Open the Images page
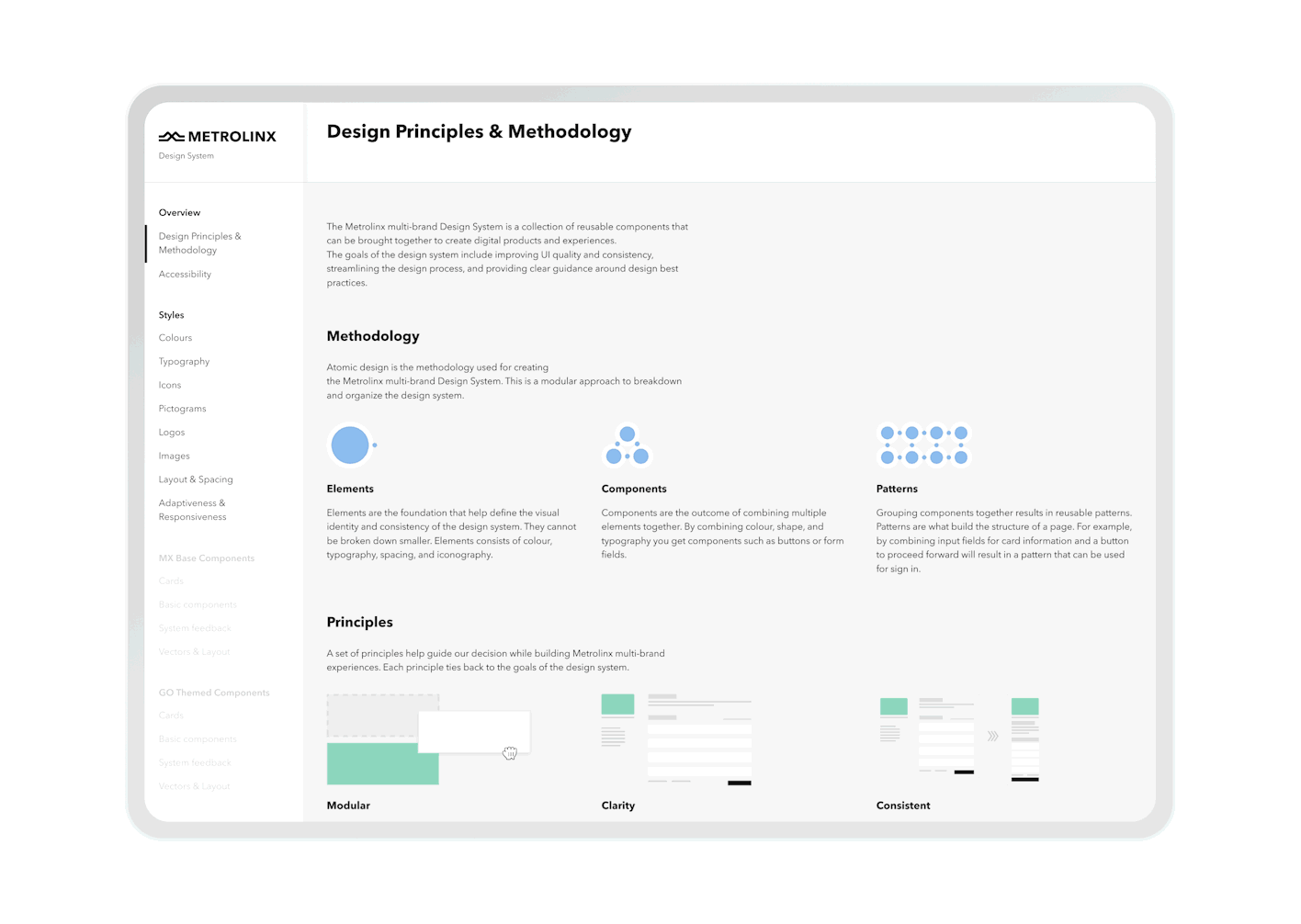 coord(174,456)
